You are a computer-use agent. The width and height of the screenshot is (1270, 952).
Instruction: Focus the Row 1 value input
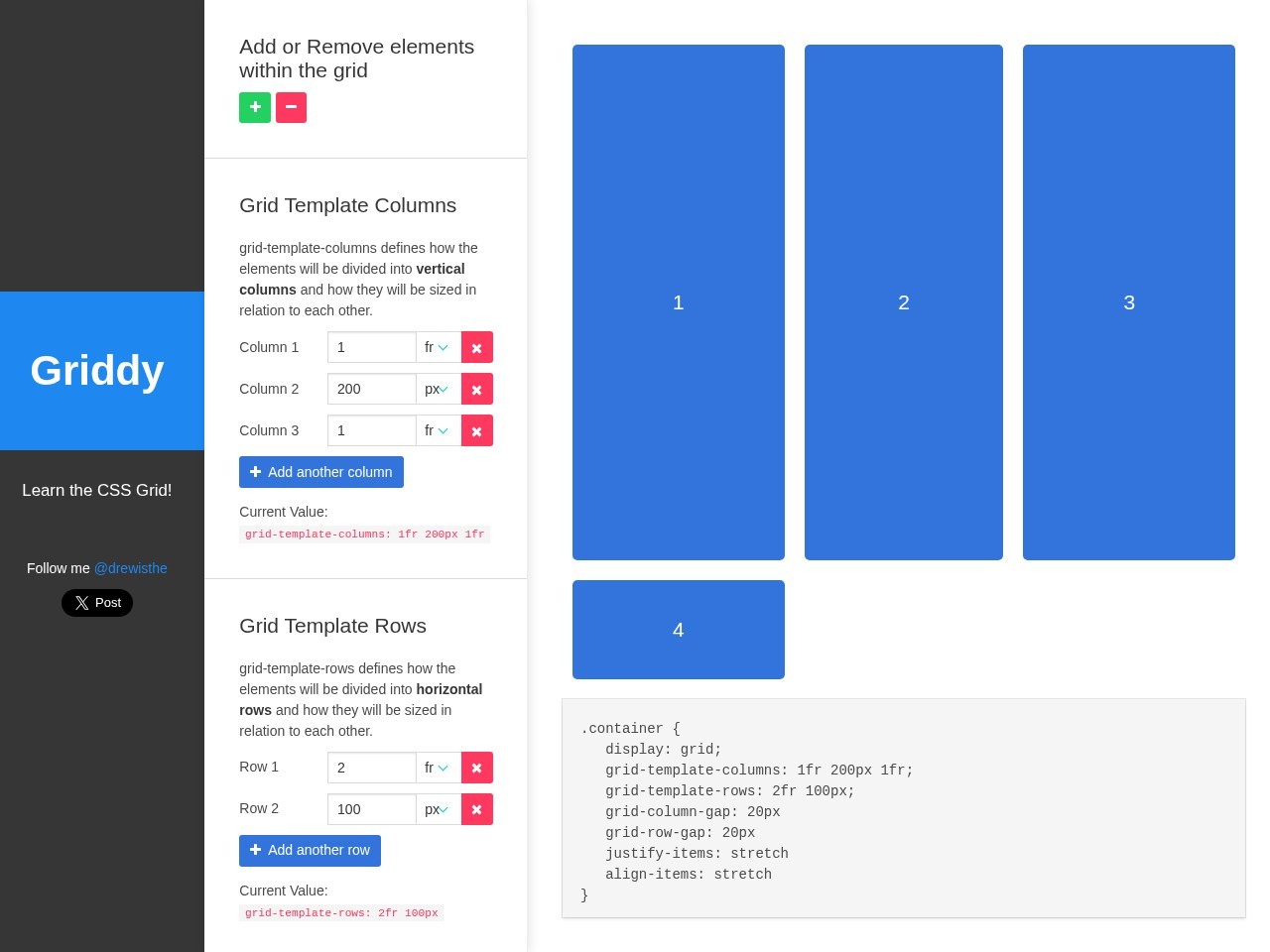pyautogui.click(x=372, y=768)
